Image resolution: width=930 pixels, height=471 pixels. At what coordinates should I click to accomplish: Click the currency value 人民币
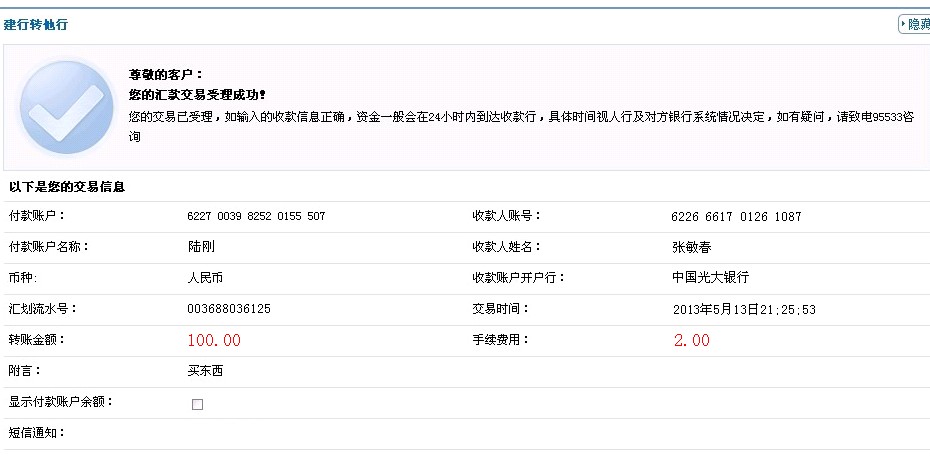tap(206, 278)
